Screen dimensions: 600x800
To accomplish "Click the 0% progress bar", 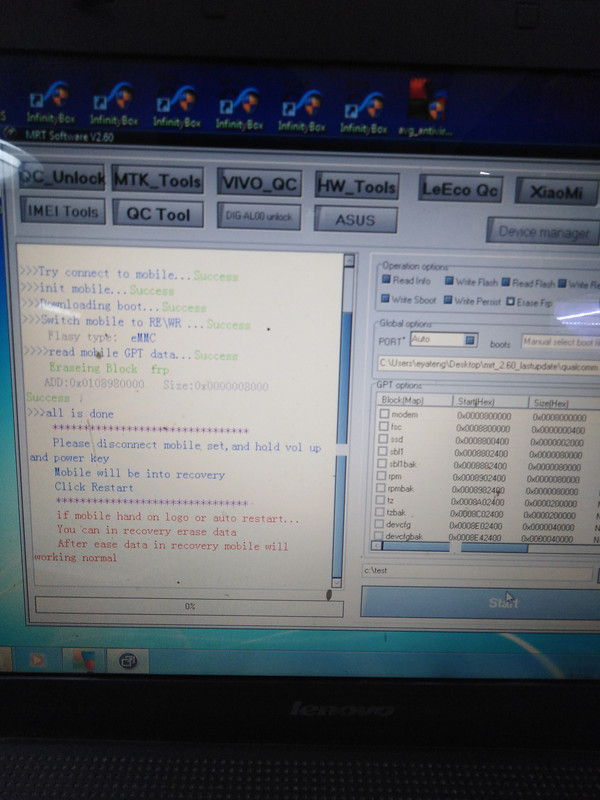I will [x=189, y=607].
